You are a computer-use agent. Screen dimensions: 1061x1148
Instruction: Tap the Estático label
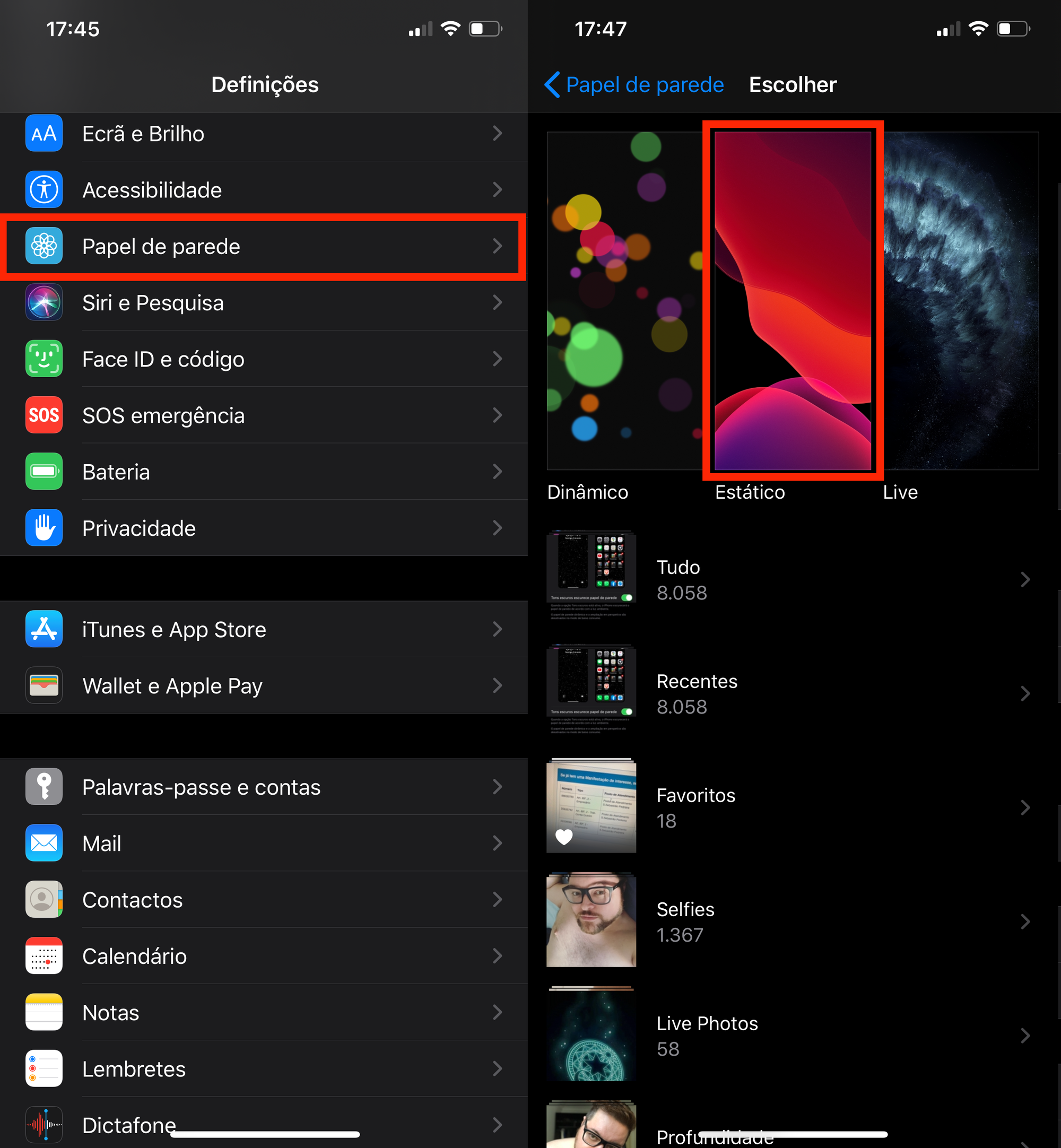point(750,492)
